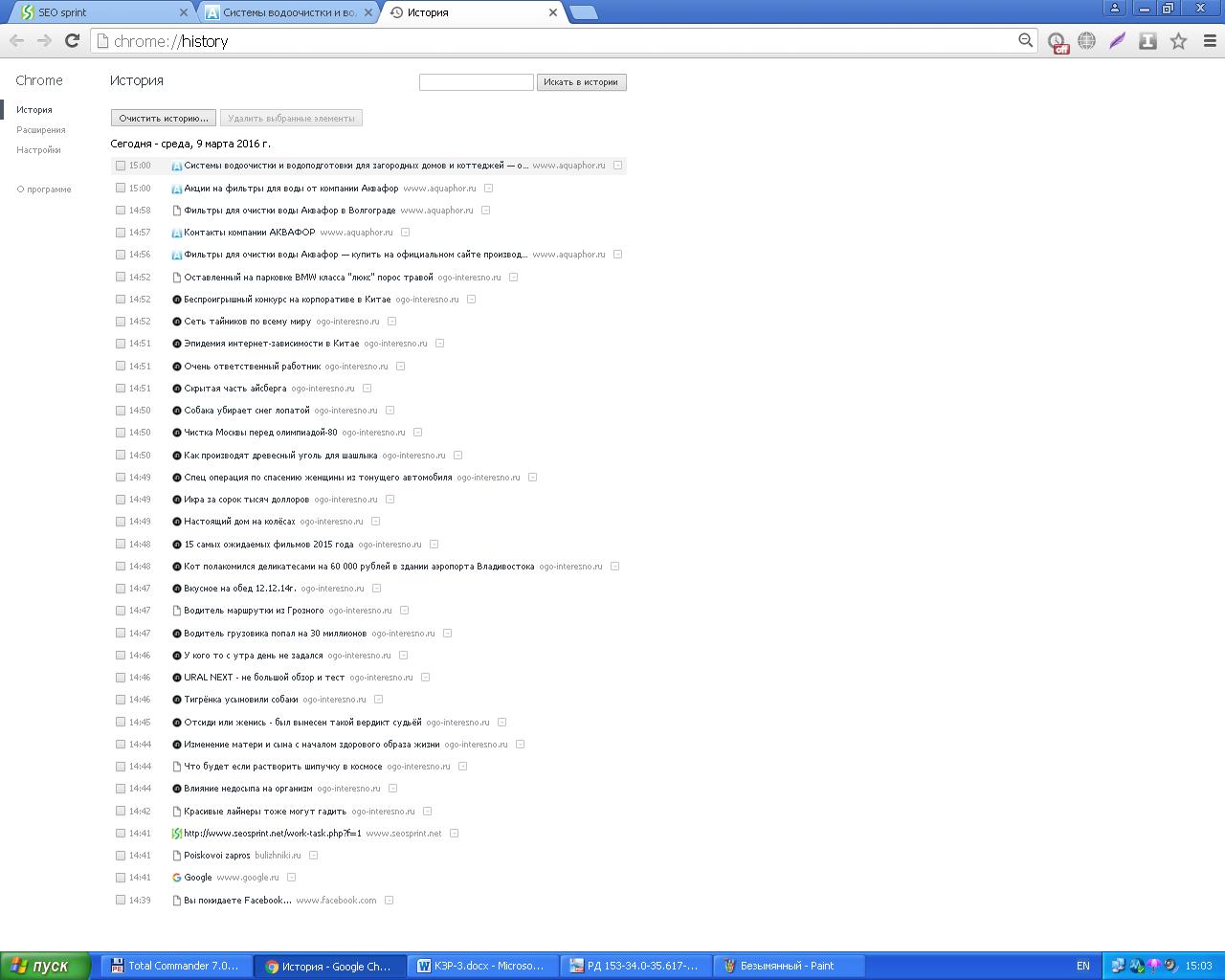Click the Chrome user profile icon in title bar
This screenshot has width=1225, height=980.
point(1114,8)
